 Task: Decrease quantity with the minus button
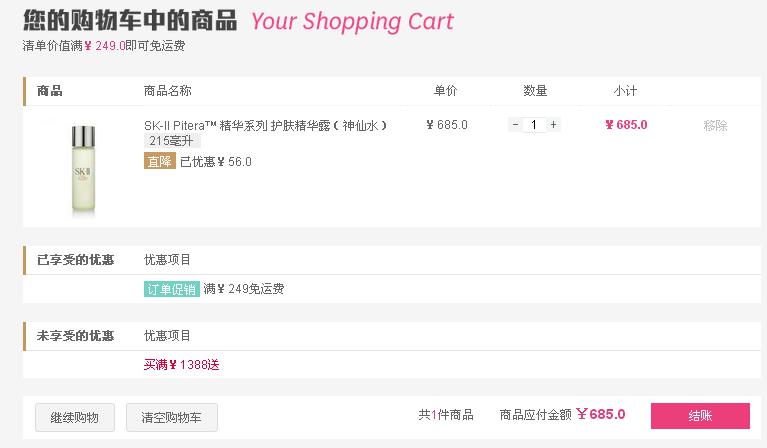(x=515, y=125)
